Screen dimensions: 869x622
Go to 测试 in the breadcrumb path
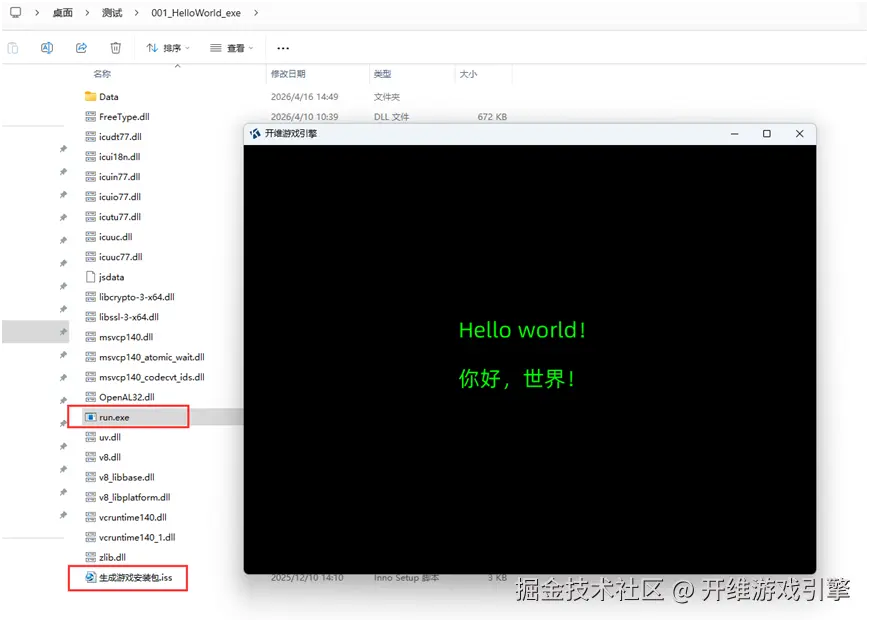click(112, 13)
